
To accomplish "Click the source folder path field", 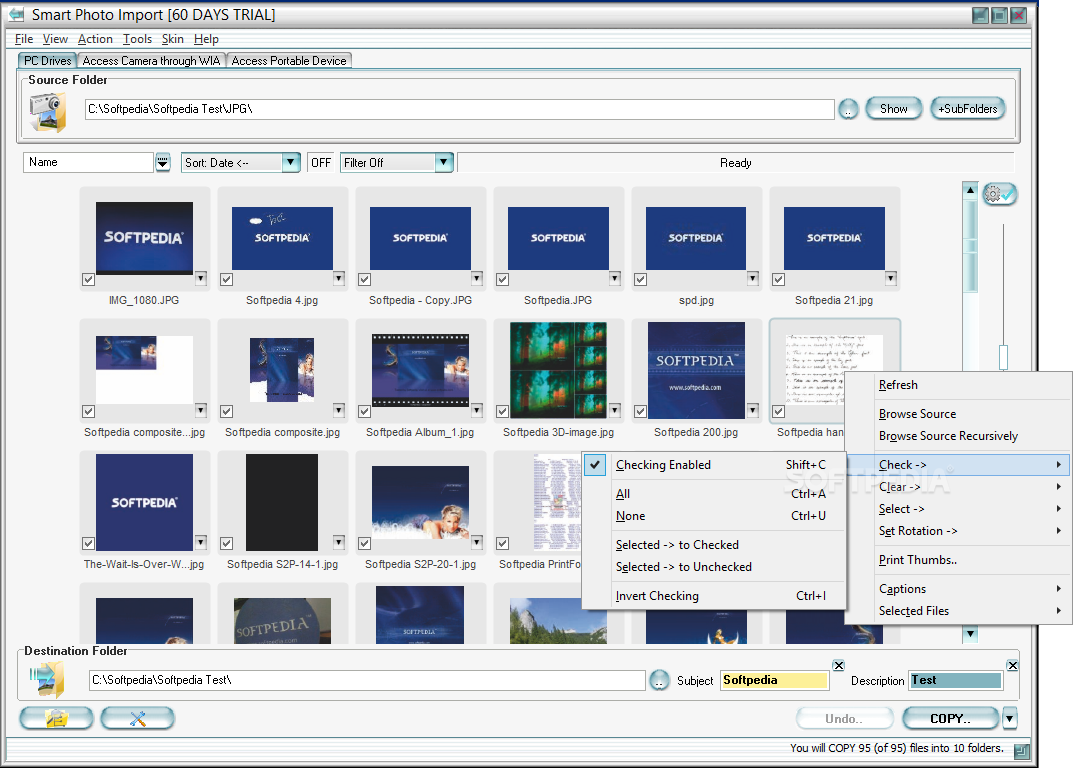I will pyautogui.click(x=459, y=109).
